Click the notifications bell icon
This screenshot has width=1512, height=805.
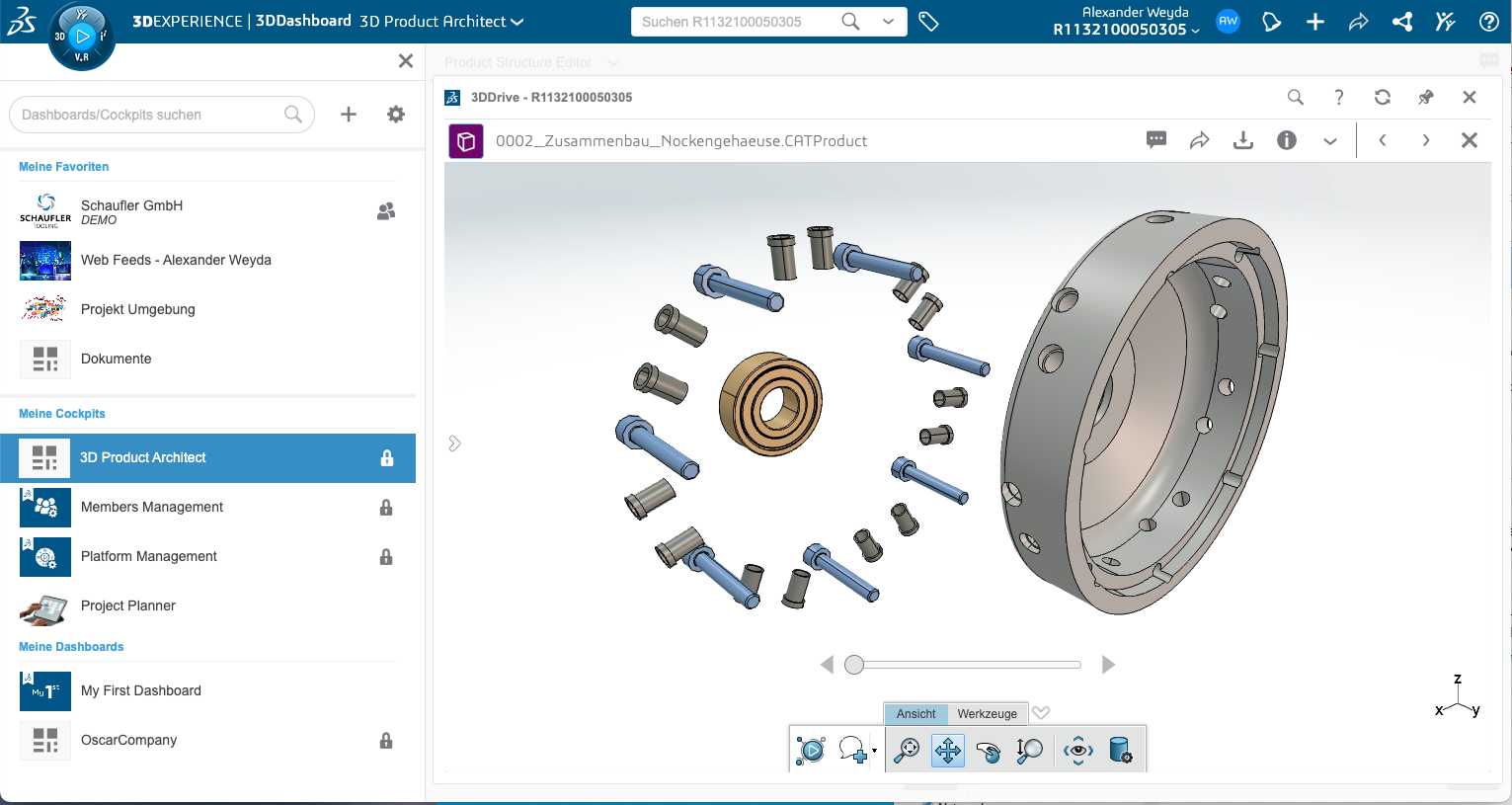1271,22
